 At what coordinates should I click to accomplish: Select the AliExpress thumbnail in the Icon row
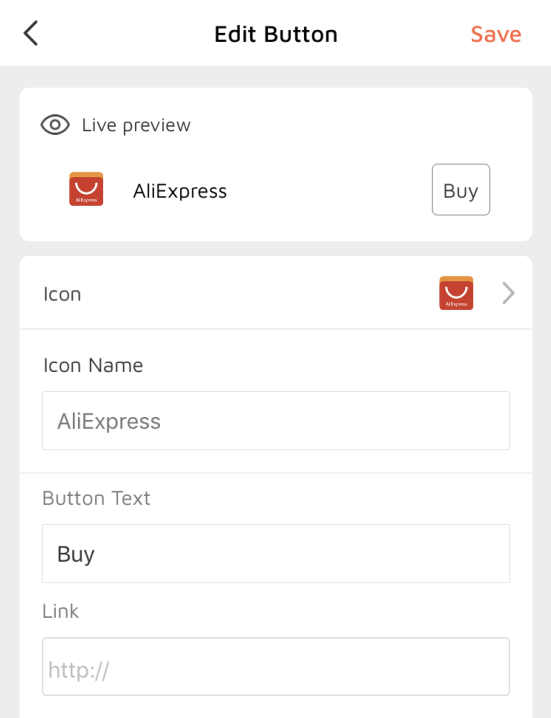[456, 293]
